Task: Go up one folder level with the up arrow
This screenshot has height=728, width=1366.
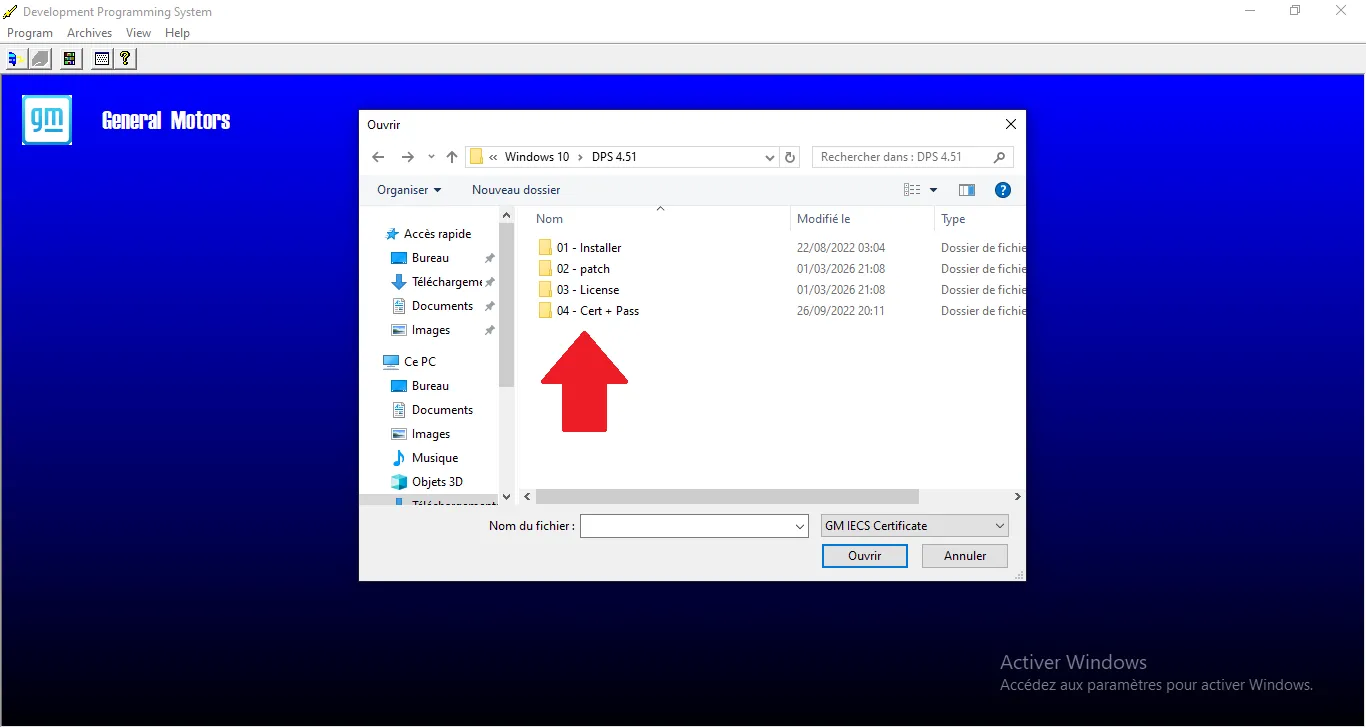Action: click(452, 157)
